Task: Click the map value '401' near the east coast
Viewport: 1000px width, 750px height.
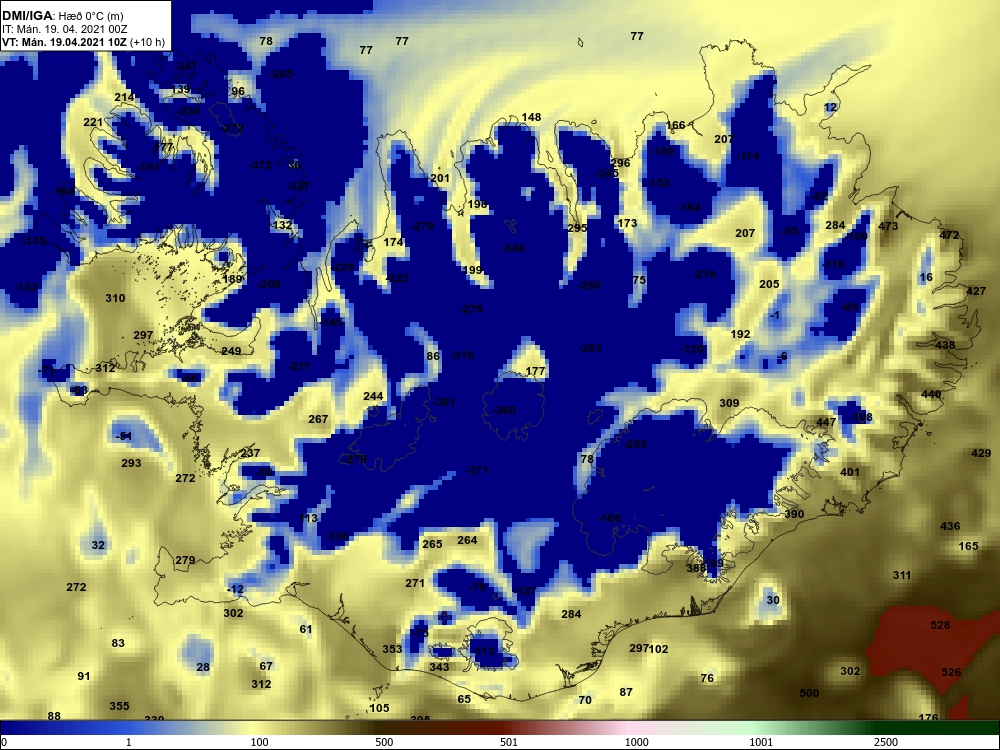Action: point(850,473)
